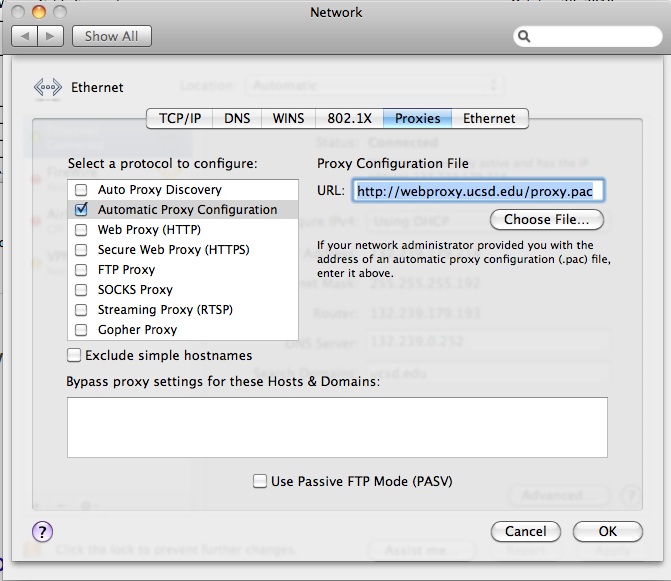Switch to the TCP/IP tab
671x581 pixels.
click(180, 118)
